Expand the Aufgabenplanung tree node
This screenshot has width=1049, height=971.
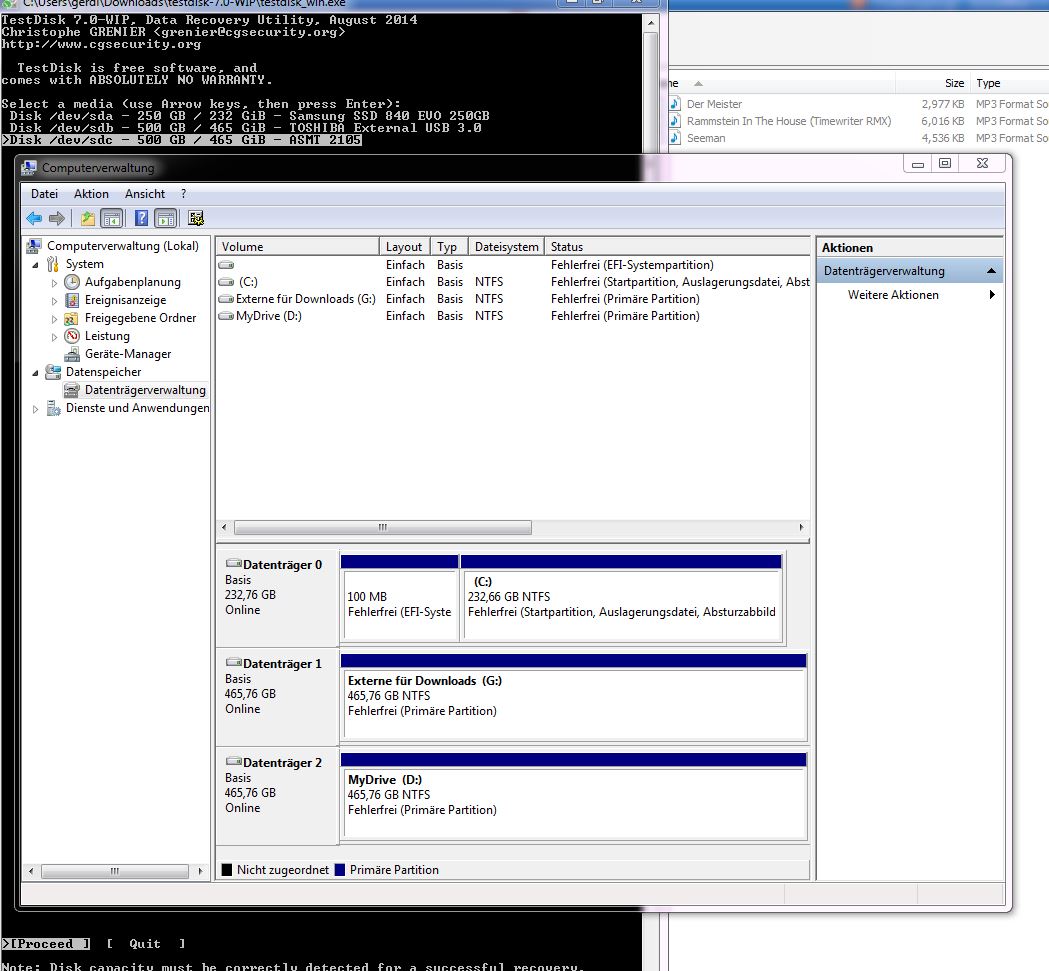pos(54,283)
